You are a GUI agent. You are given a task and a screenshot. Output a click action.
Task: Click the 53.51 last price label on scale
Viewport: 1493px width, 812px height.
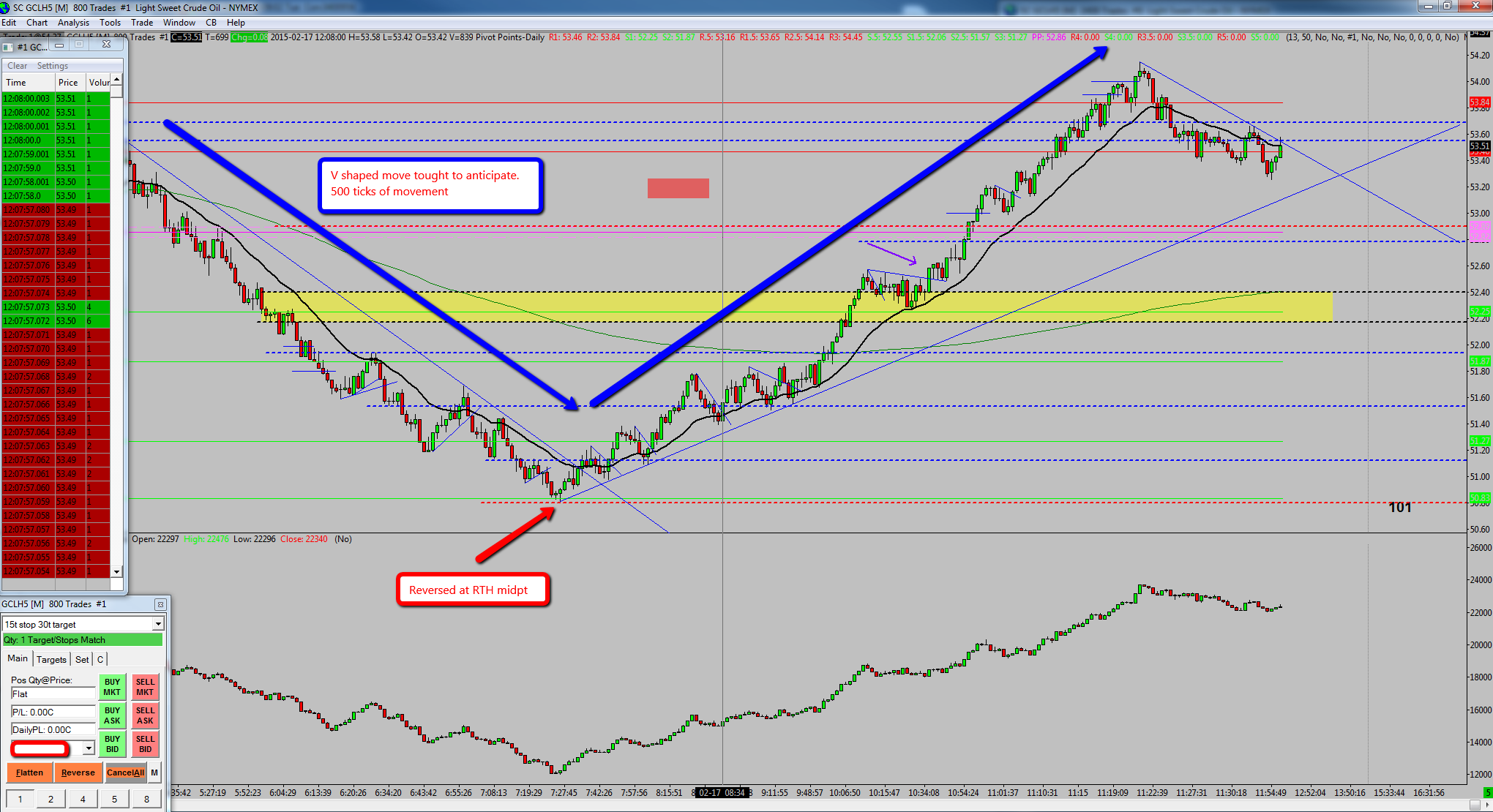tap(1479, 146)
